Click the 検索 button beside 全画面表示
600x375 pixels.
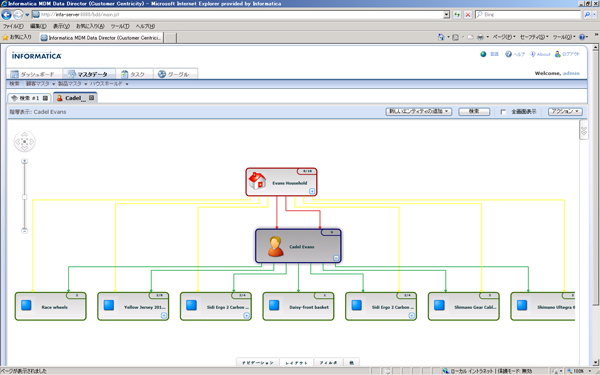(x=474, y=111)
